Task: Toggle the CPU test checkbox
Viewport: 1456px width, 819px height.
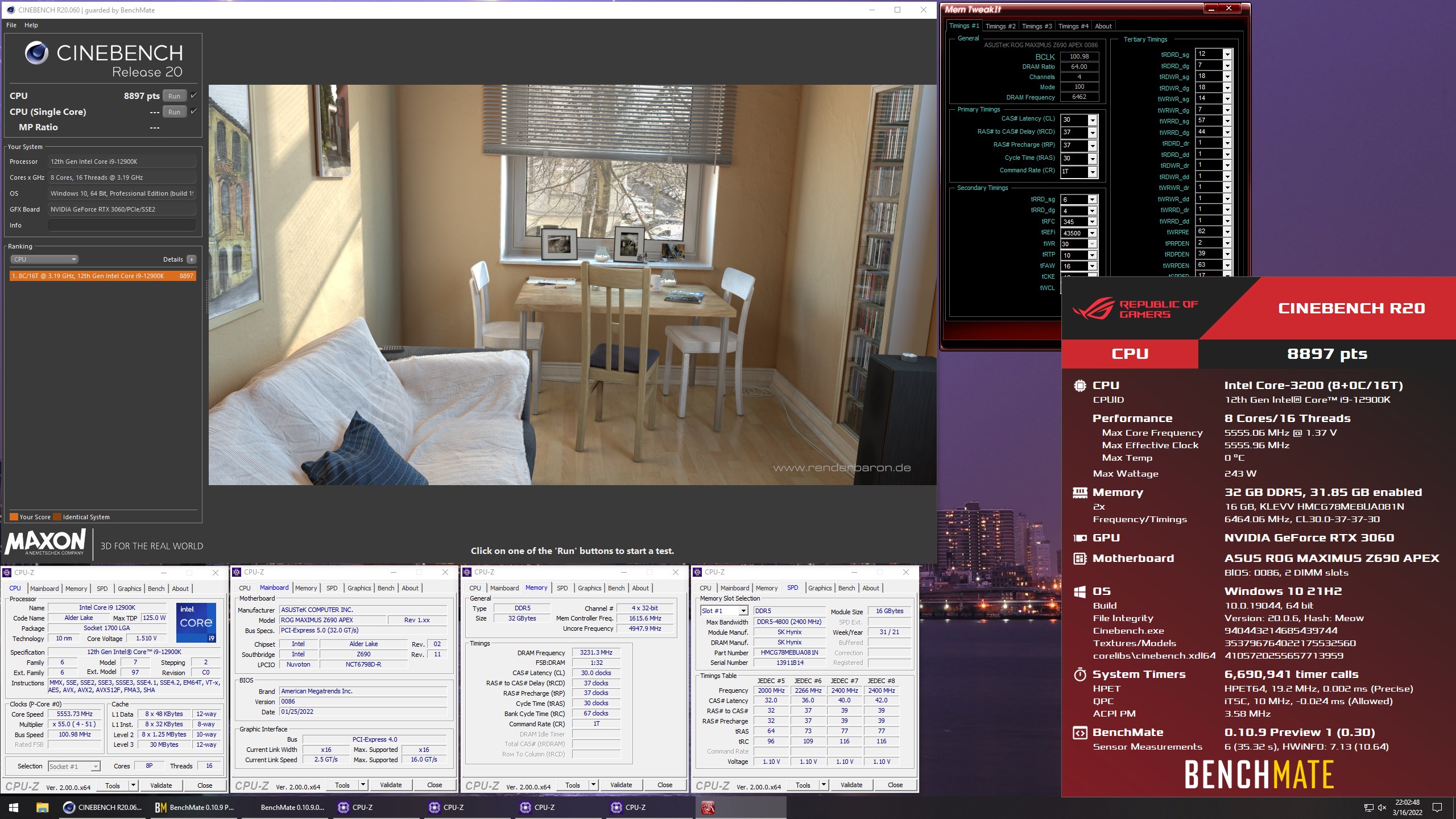Action: tap(193, 96)
